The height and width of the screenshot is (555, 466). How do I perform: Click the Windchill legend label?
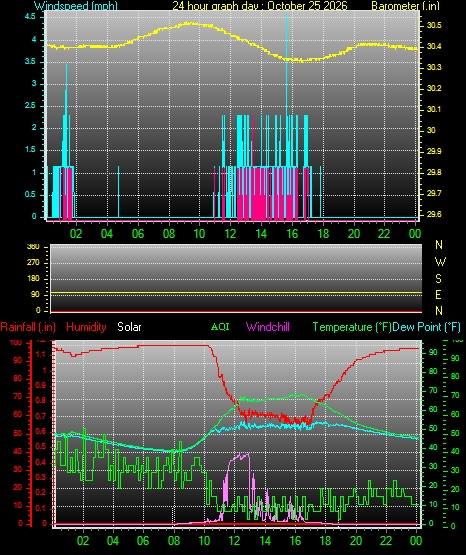point(267,327)
